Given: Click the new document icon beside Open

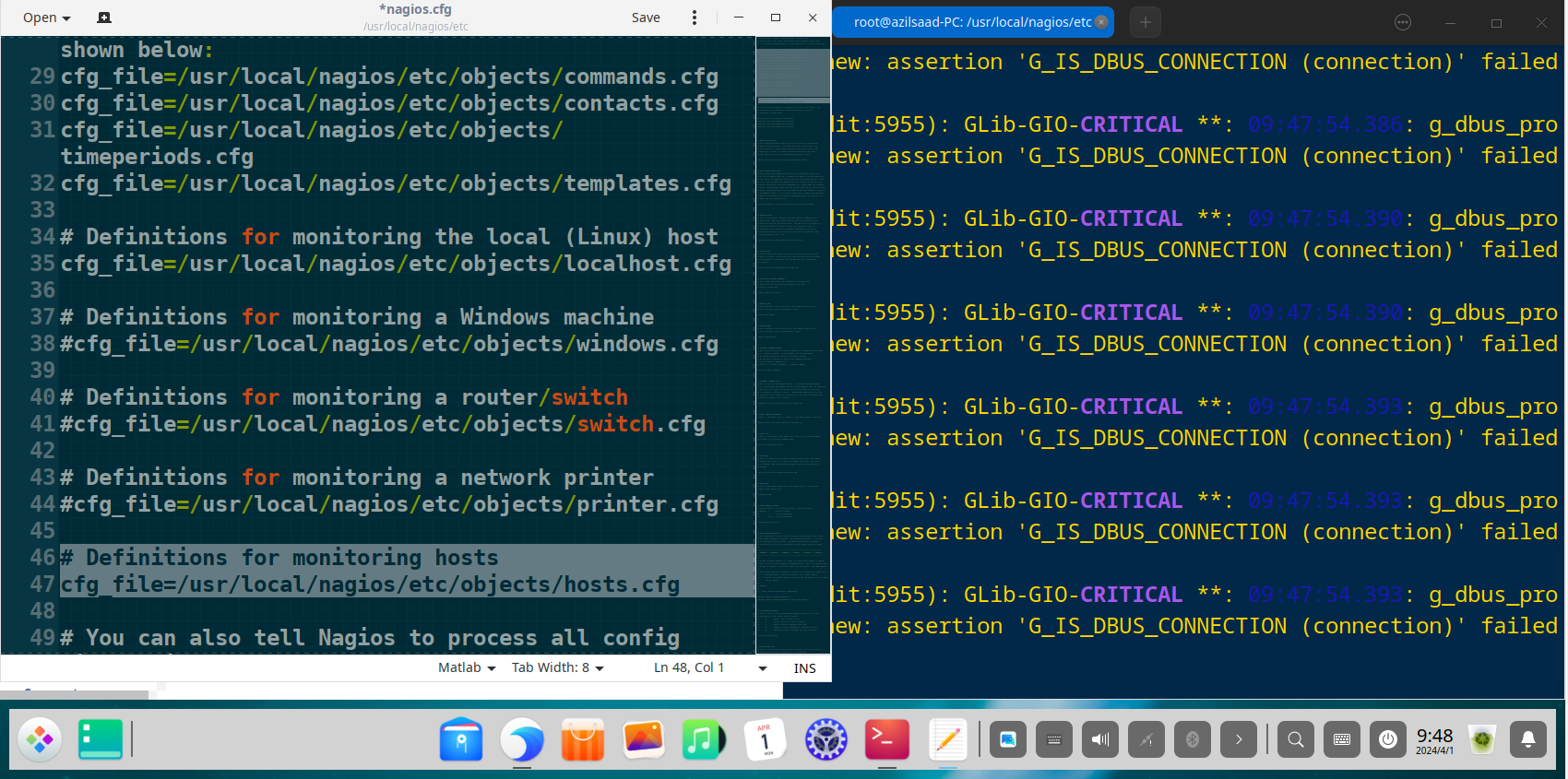Looking at the screenshot, I should click(x=104, y=18).
